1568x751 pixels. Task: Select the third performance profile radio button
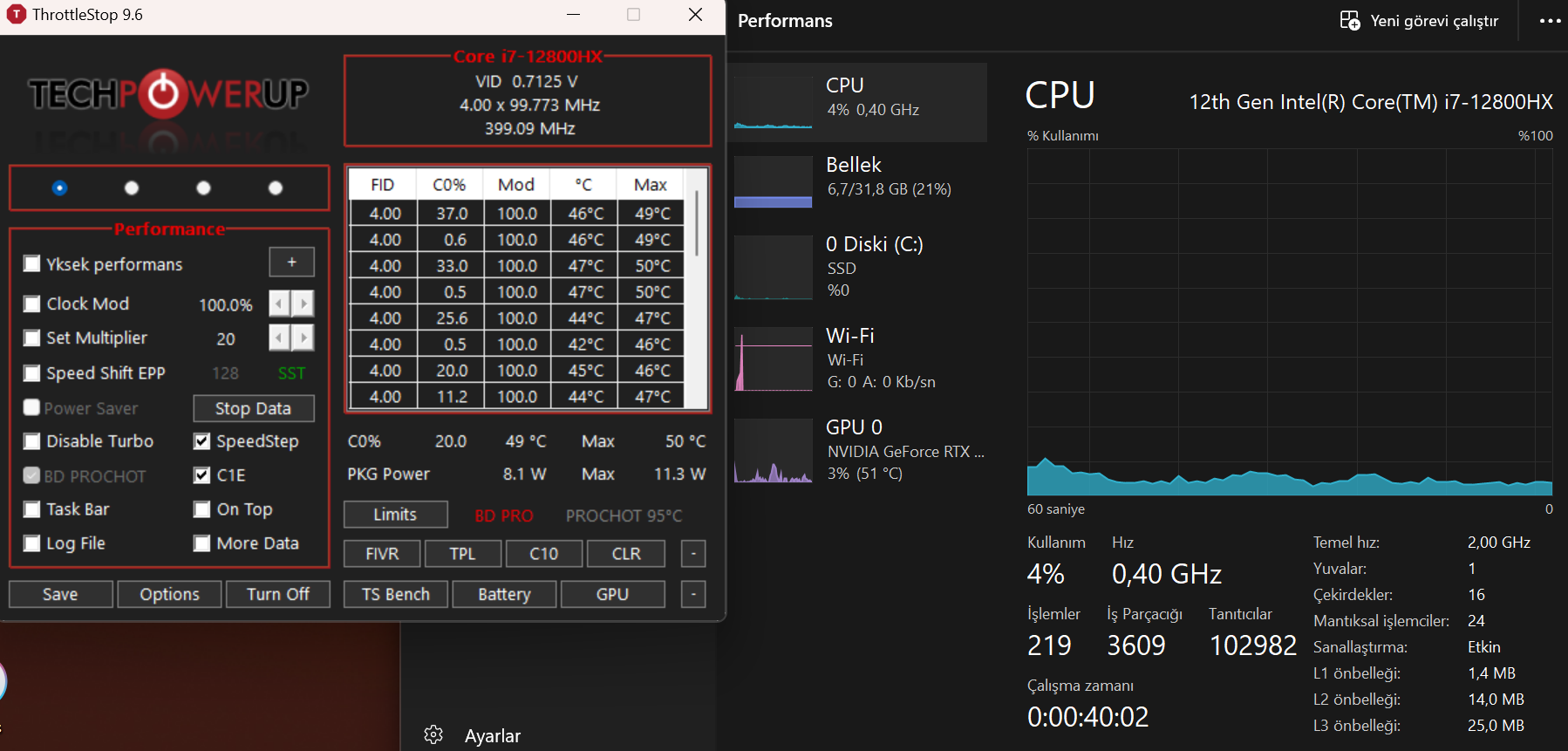click(203, 188)
